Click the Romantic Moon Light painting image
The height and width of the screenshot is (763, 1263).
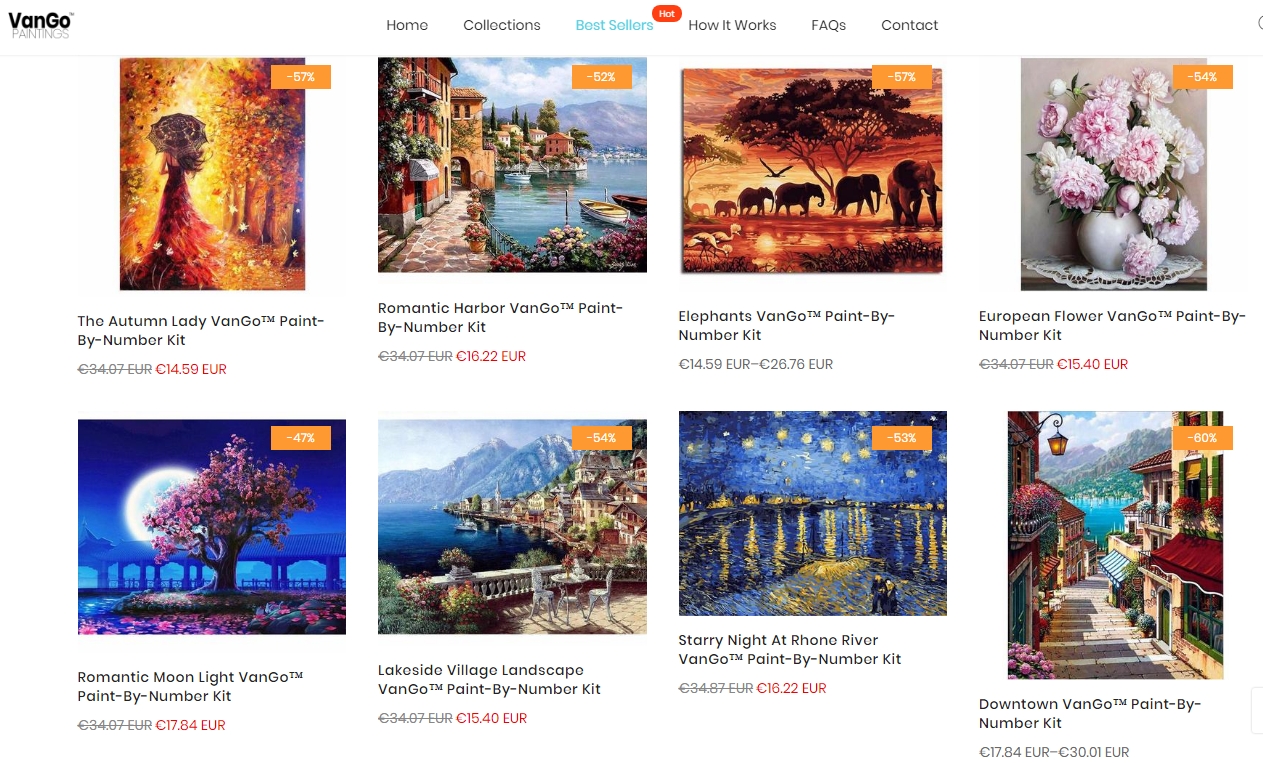pos(212,527)
